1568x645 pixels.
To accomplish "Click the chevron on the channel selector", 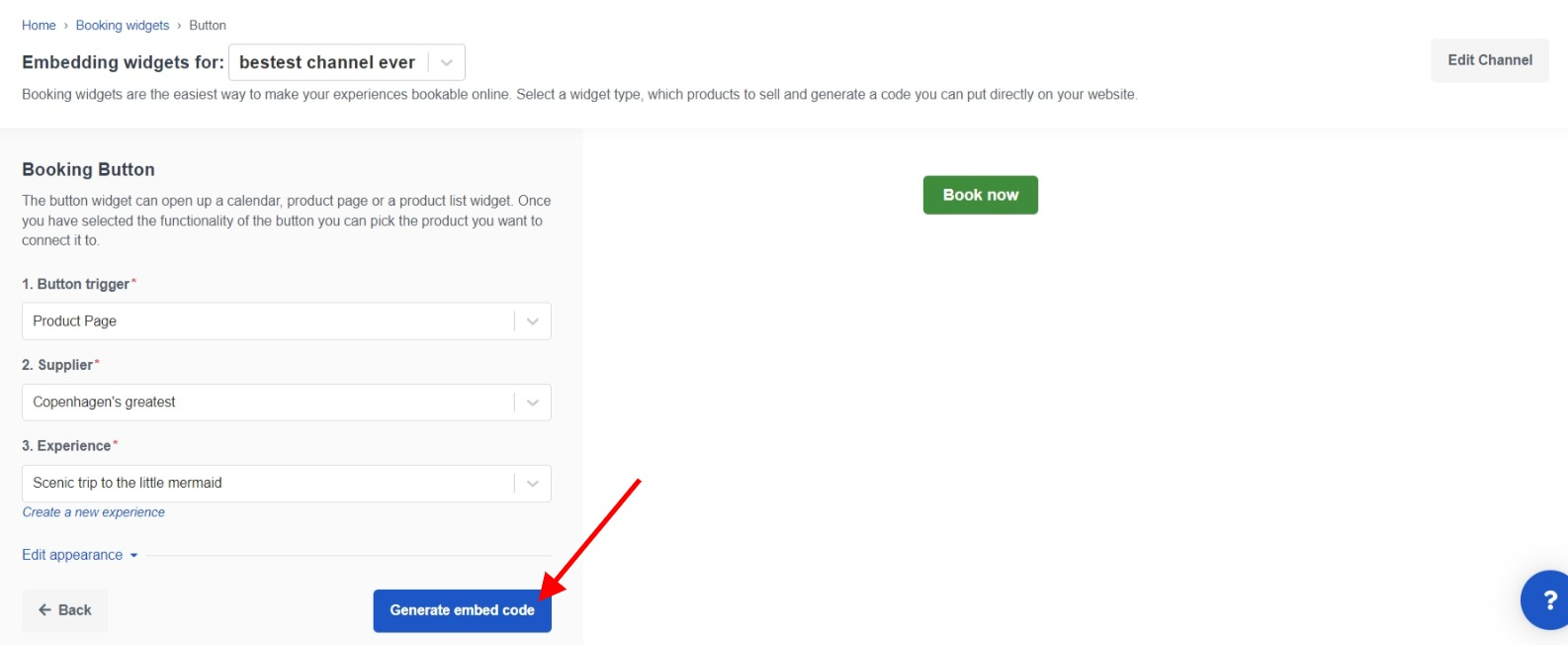I will point(444,61).
